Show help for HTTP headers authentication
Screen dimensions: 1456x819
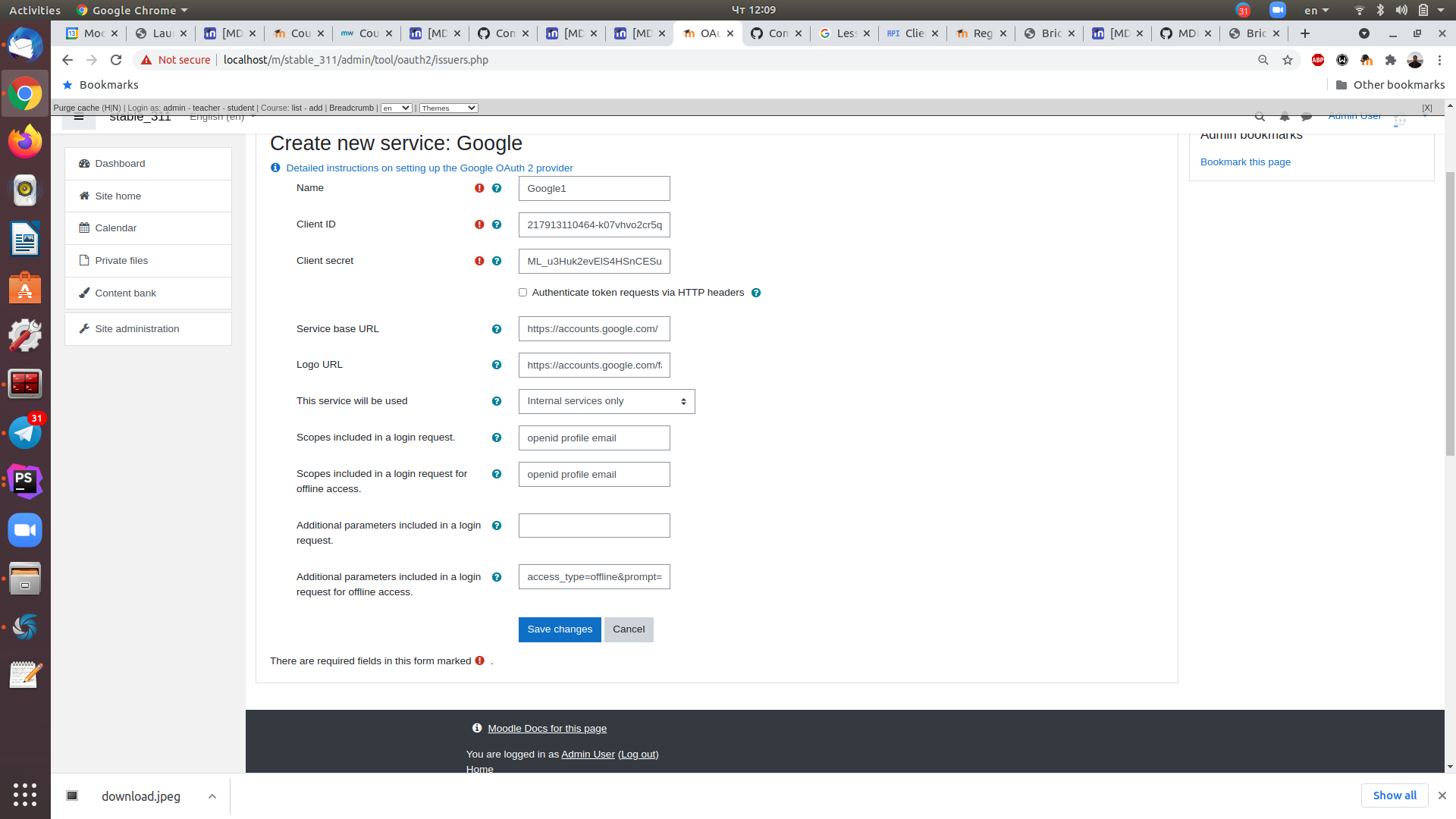click(x=756, y=293)
